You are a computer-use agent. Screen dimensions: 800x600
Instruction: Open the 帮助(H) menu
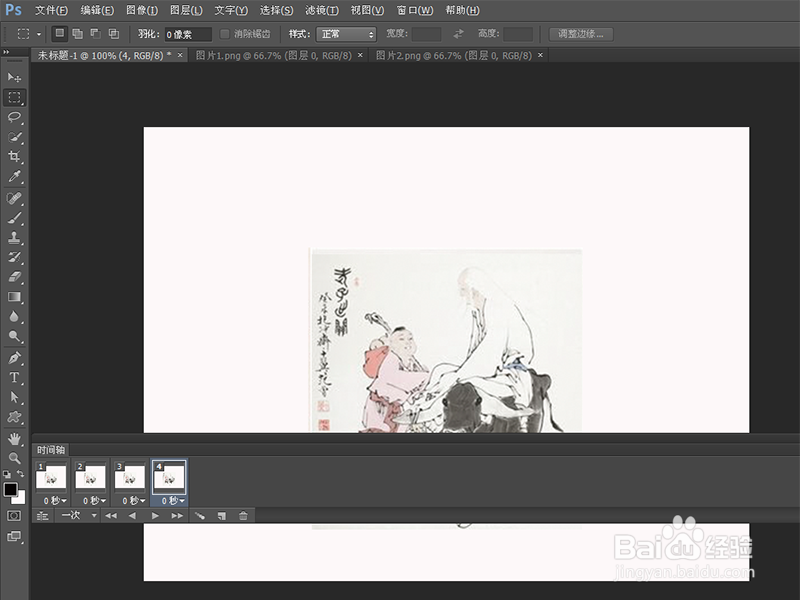(462, 10)
